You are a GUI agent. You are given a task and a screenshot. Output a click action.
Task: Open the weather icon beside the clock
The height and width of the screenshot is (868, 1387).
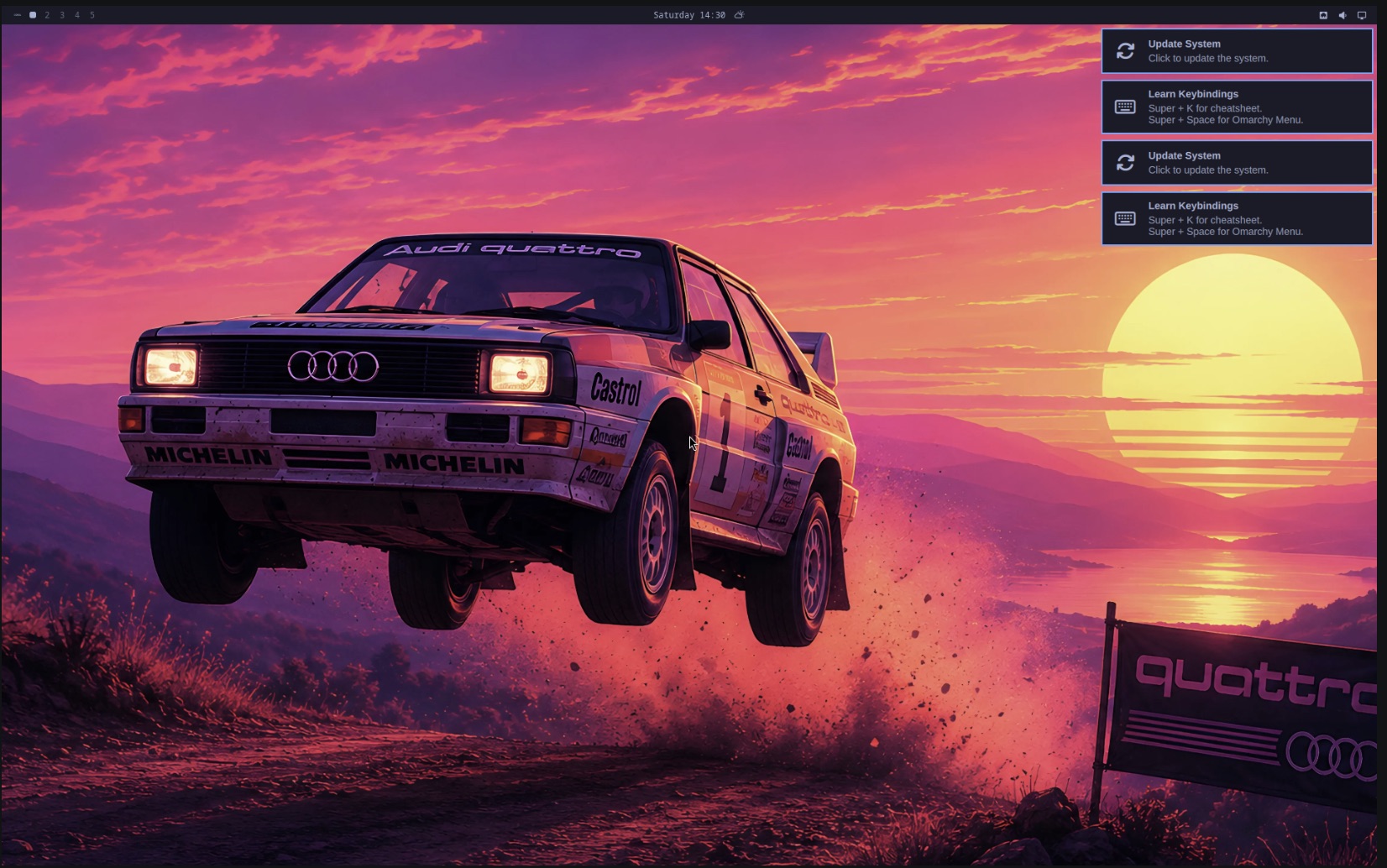(x=740, y=15)
